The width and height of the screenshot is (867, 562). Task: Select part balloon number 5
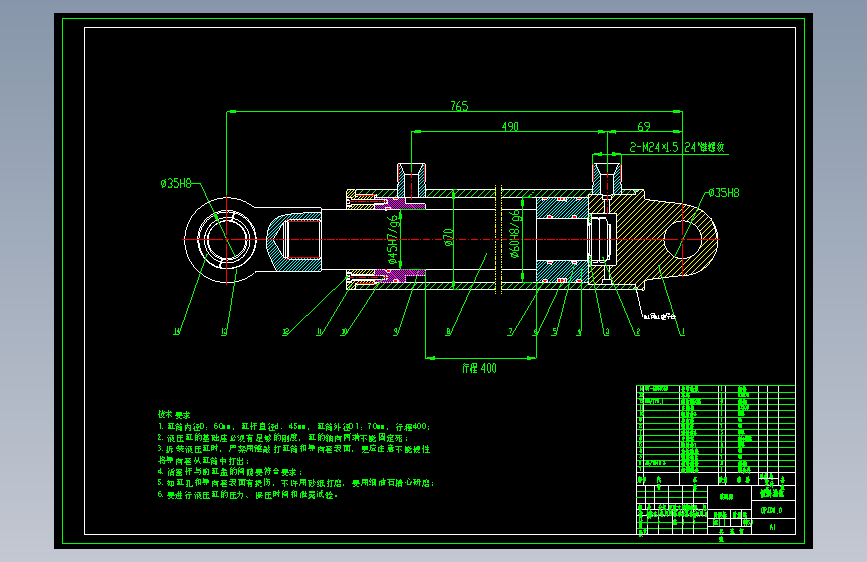[x=555, y=332]
